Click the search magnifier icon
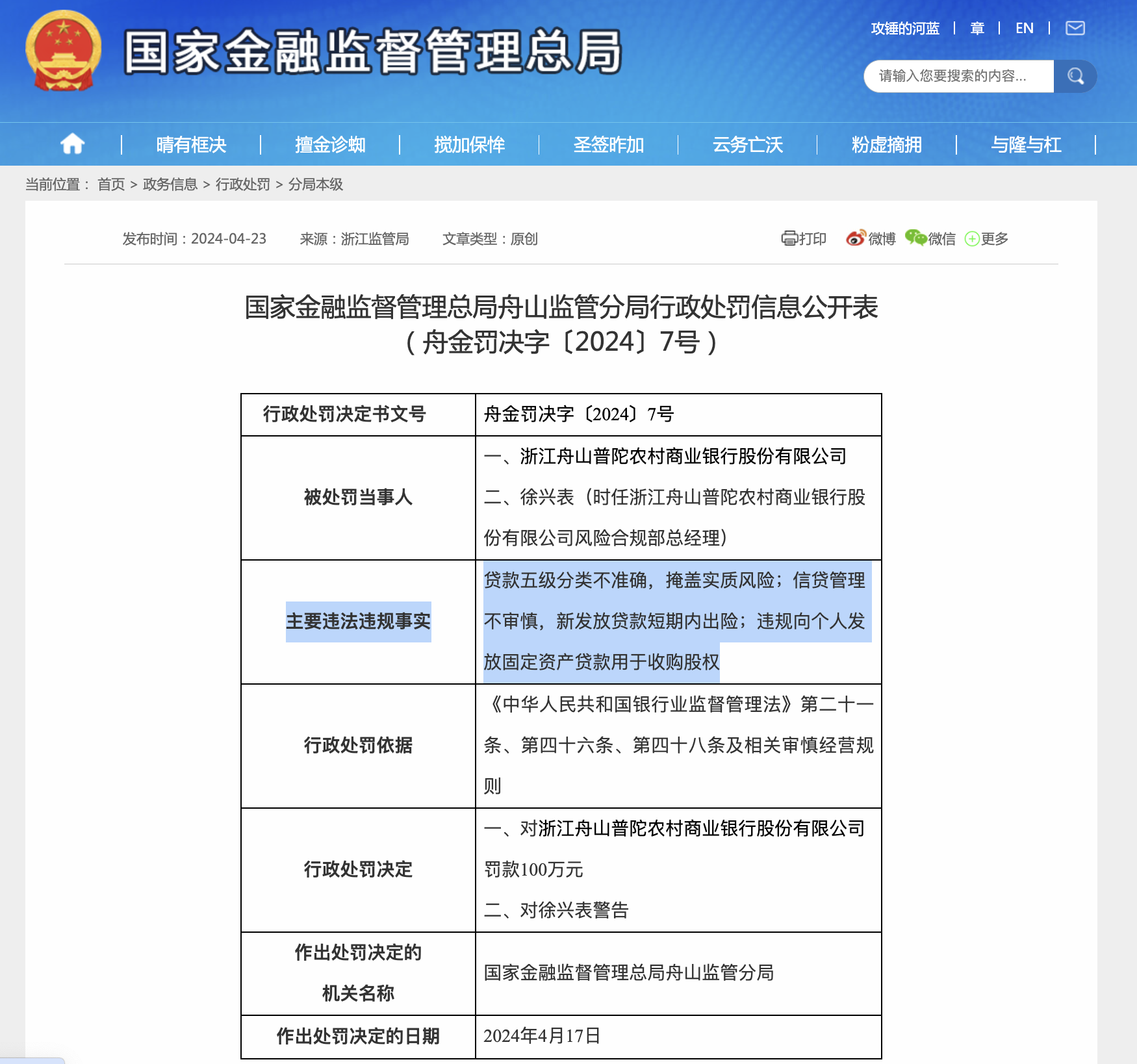This screenshot has height=1064, width=1137. (x=1075, y=76)
